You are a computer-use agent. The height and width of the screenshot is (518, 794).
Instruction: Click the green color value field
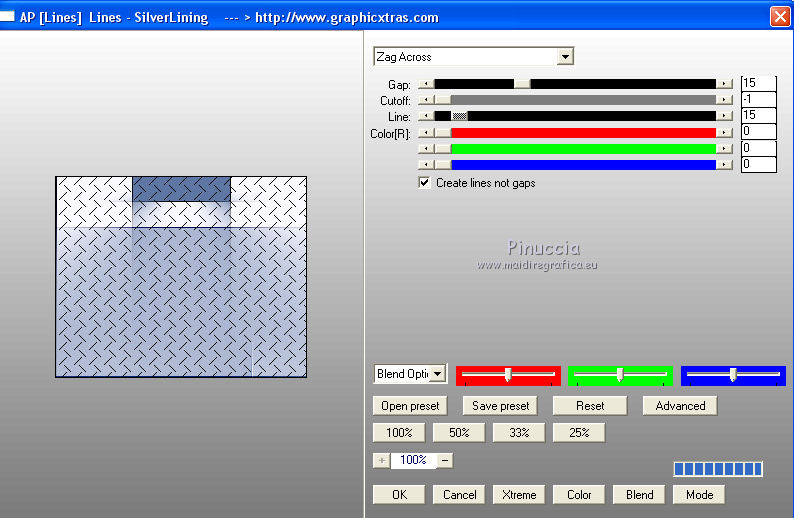pos(758,148)
